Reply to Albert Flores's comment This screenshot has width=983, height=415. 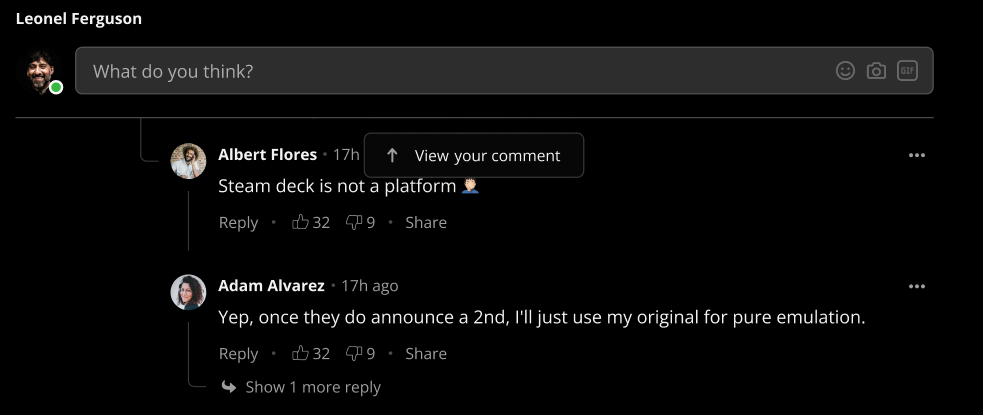[x=238, y=223]
